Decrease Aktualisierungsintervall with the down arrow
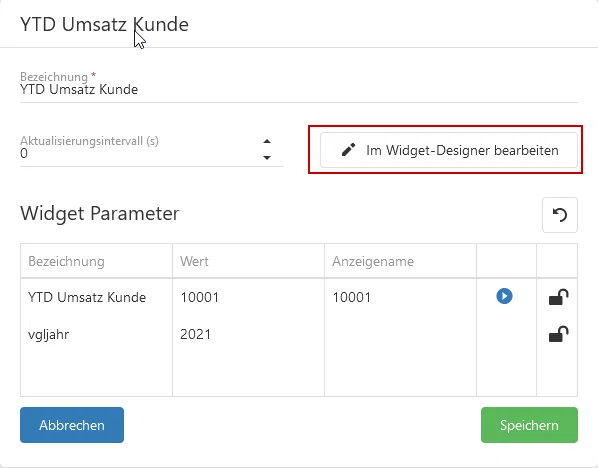 (267, 157)
